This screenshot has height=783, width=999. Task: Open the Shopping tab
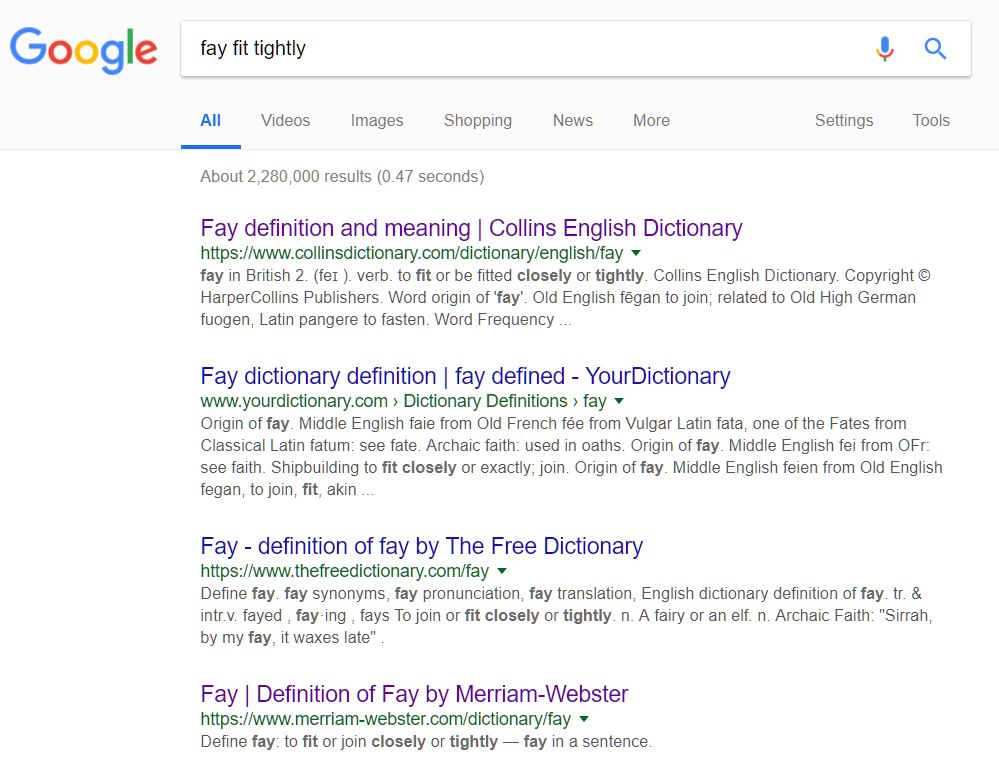click(x=478, y=120)
